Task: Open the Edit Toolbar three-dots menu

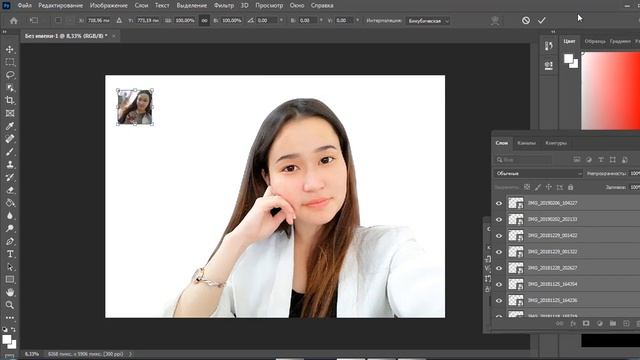Action: 10,318
